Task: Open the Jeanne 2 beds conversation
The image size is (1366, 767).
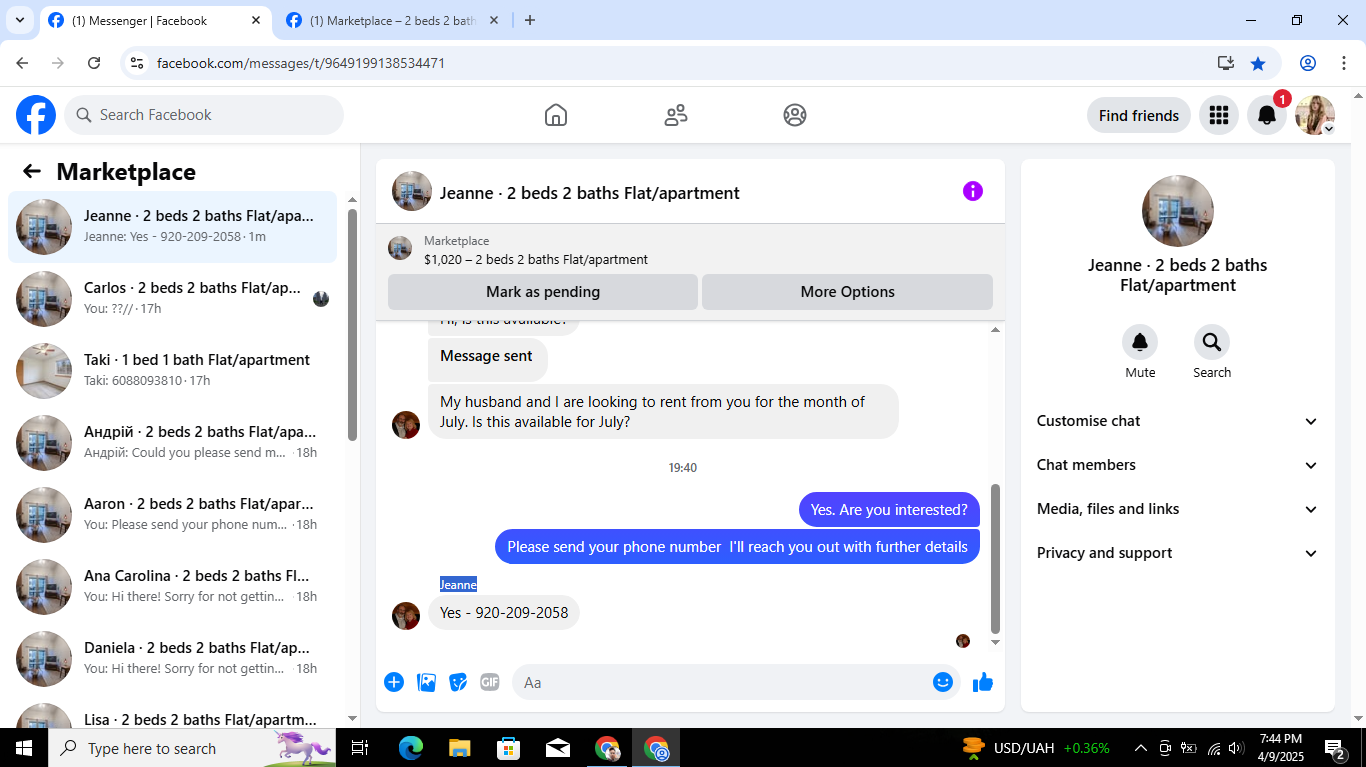Action: (173, 227)
